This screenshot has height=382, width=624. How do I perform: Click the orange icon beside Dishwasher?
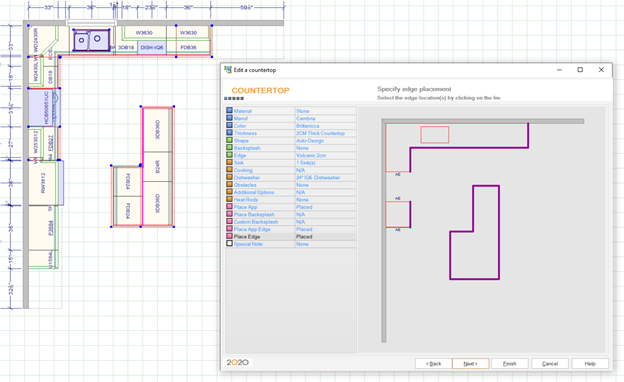(229, 177)
